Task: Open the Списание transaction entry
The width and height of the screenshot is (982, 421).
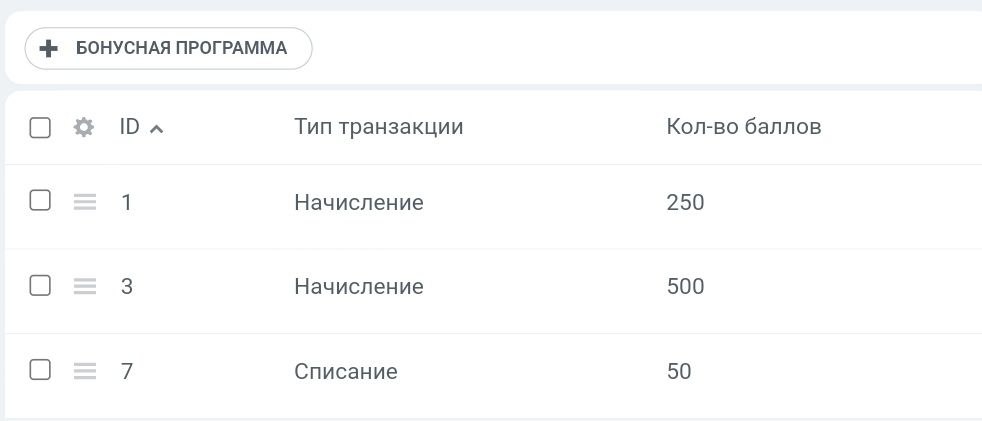Action: point(345,372)
